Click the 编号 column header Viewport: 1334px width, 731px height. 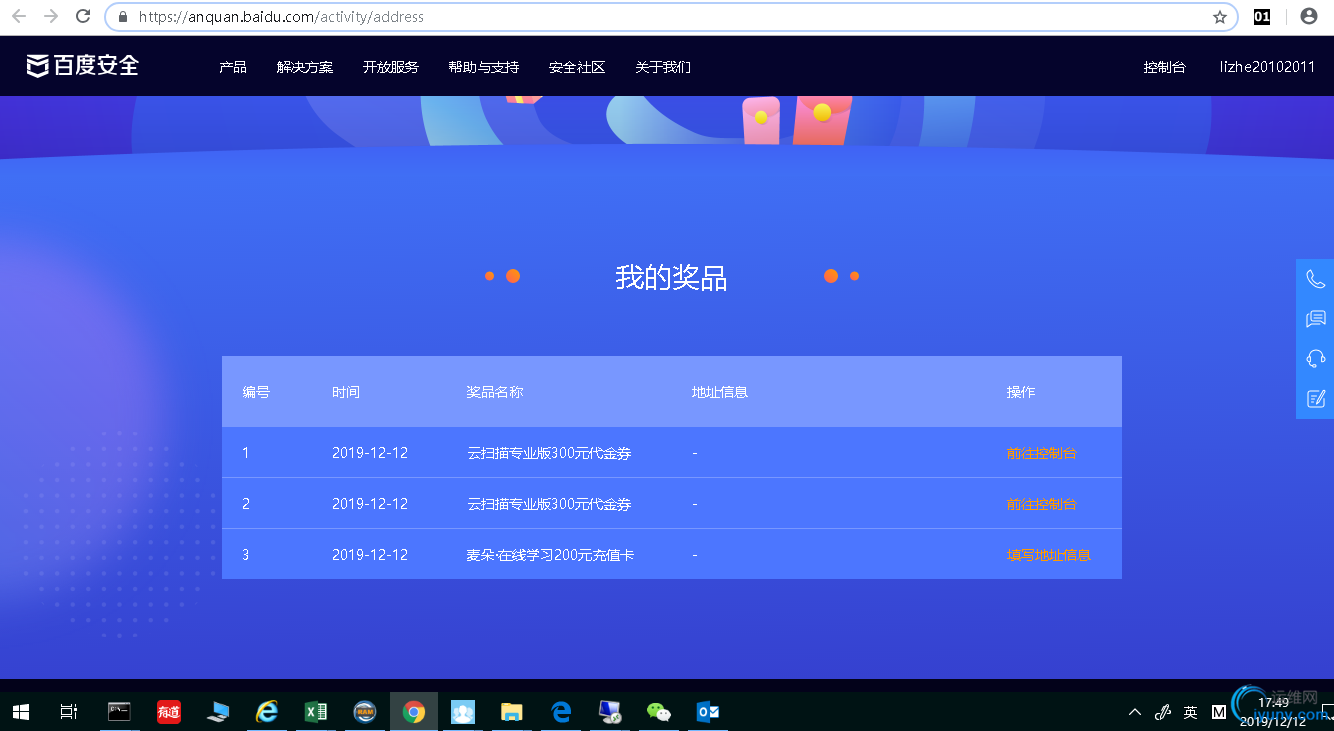256,392
